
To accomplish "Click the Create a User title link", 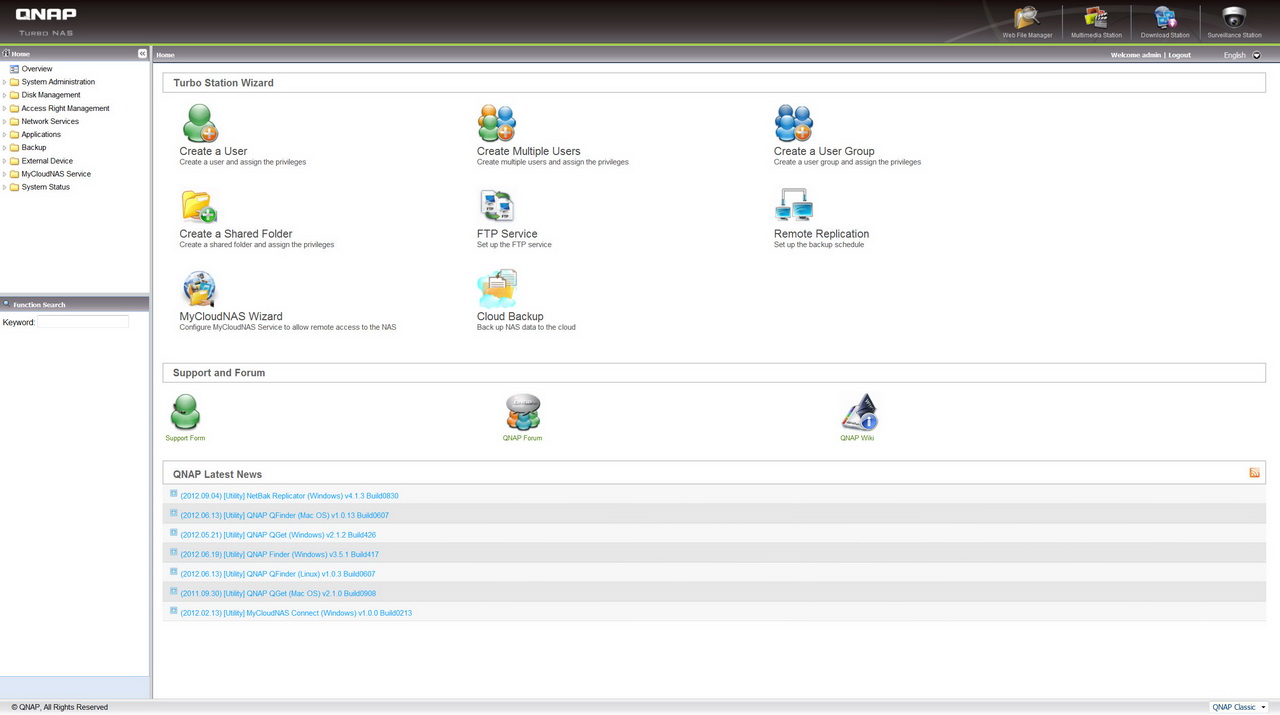I will pyautogui.click(x=213, y=151).
